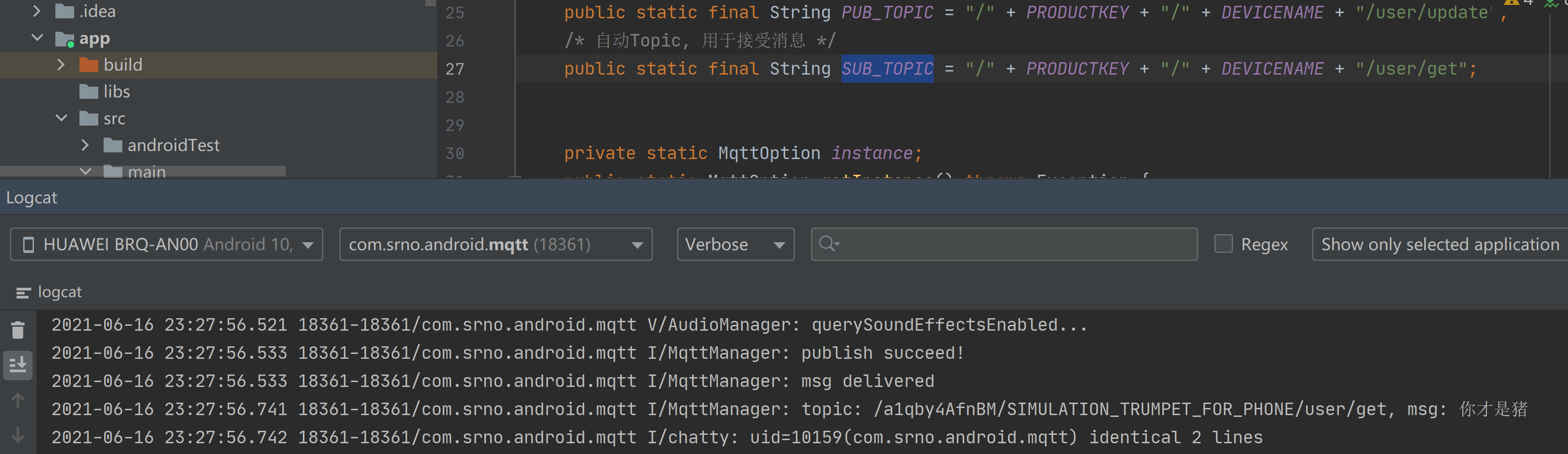The width and height of the screenshot is (1568, 454).
Task: Click the up arrow in logcat toolbar
Action: tap(18, 400)
